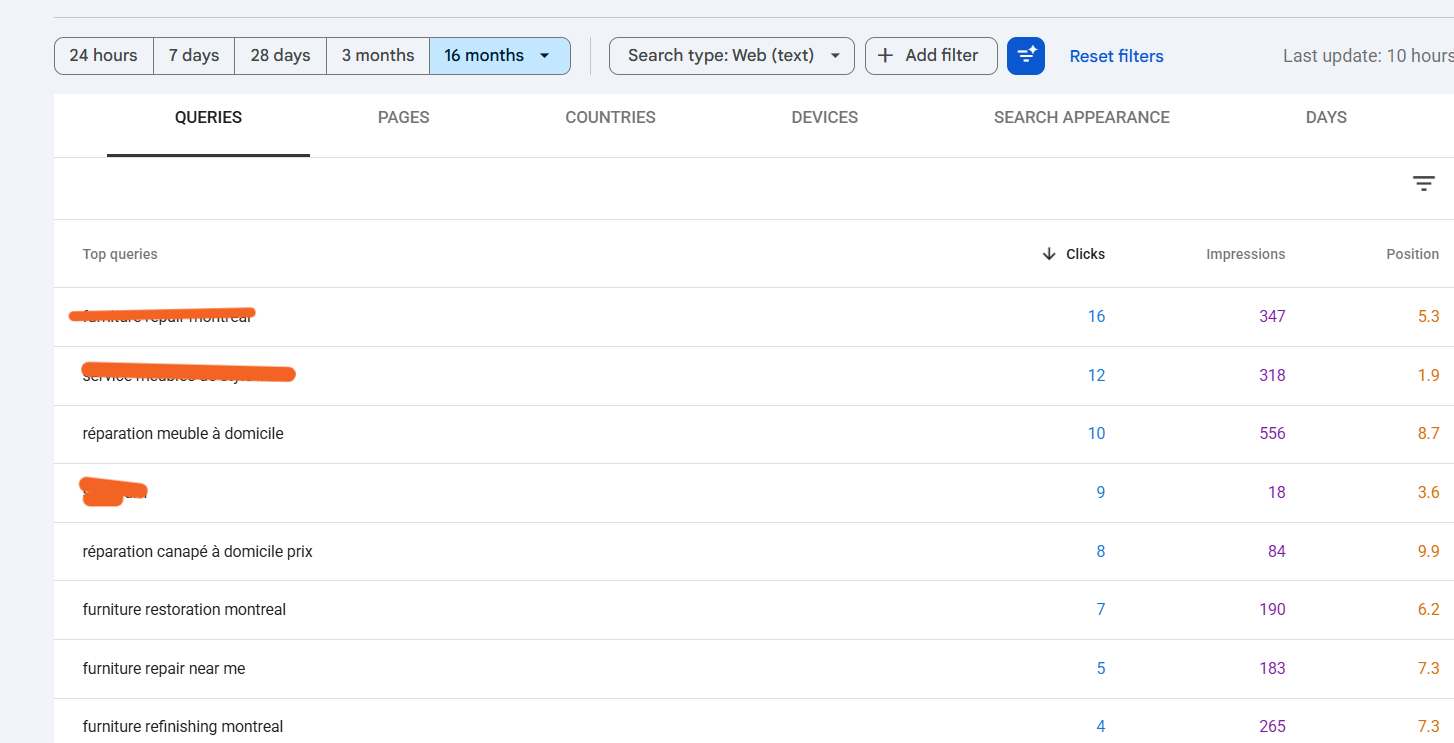Switch to the PAGES tab
Image resolution: width=1454 pixels, height=743 pixels.
tap(404, 118)
